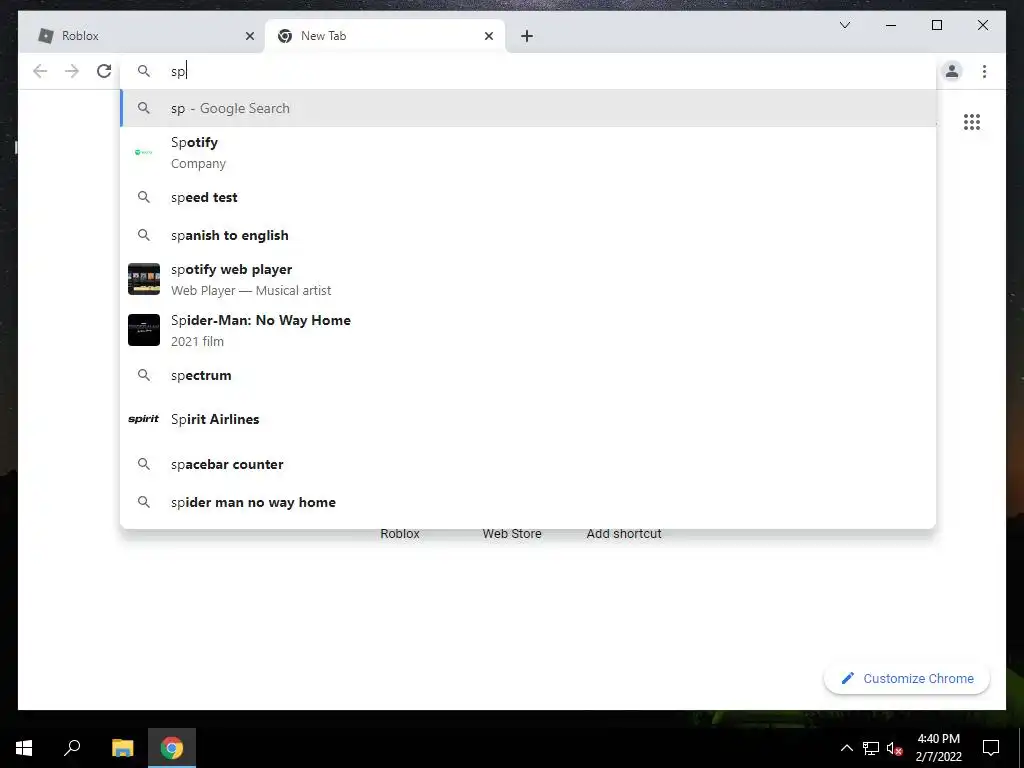1024x768 pixels.
Task: Click the magnifier icon in address bar
Action: (144, 71)
